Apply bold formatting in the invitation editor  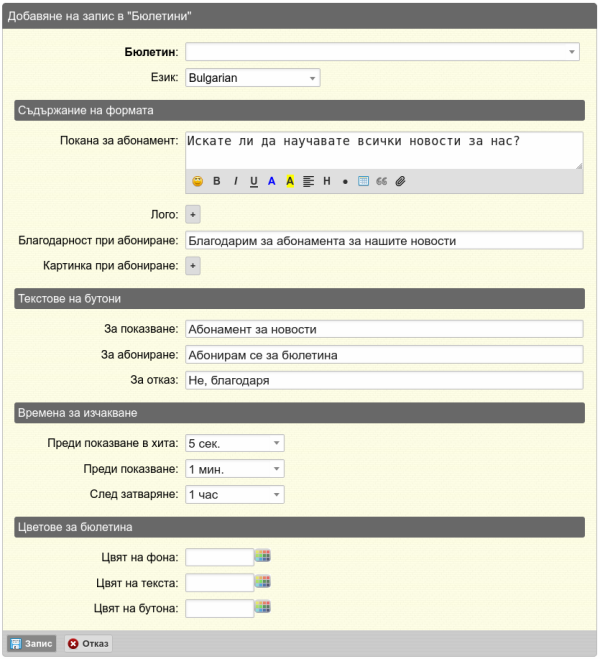click(x=217, y=181)
